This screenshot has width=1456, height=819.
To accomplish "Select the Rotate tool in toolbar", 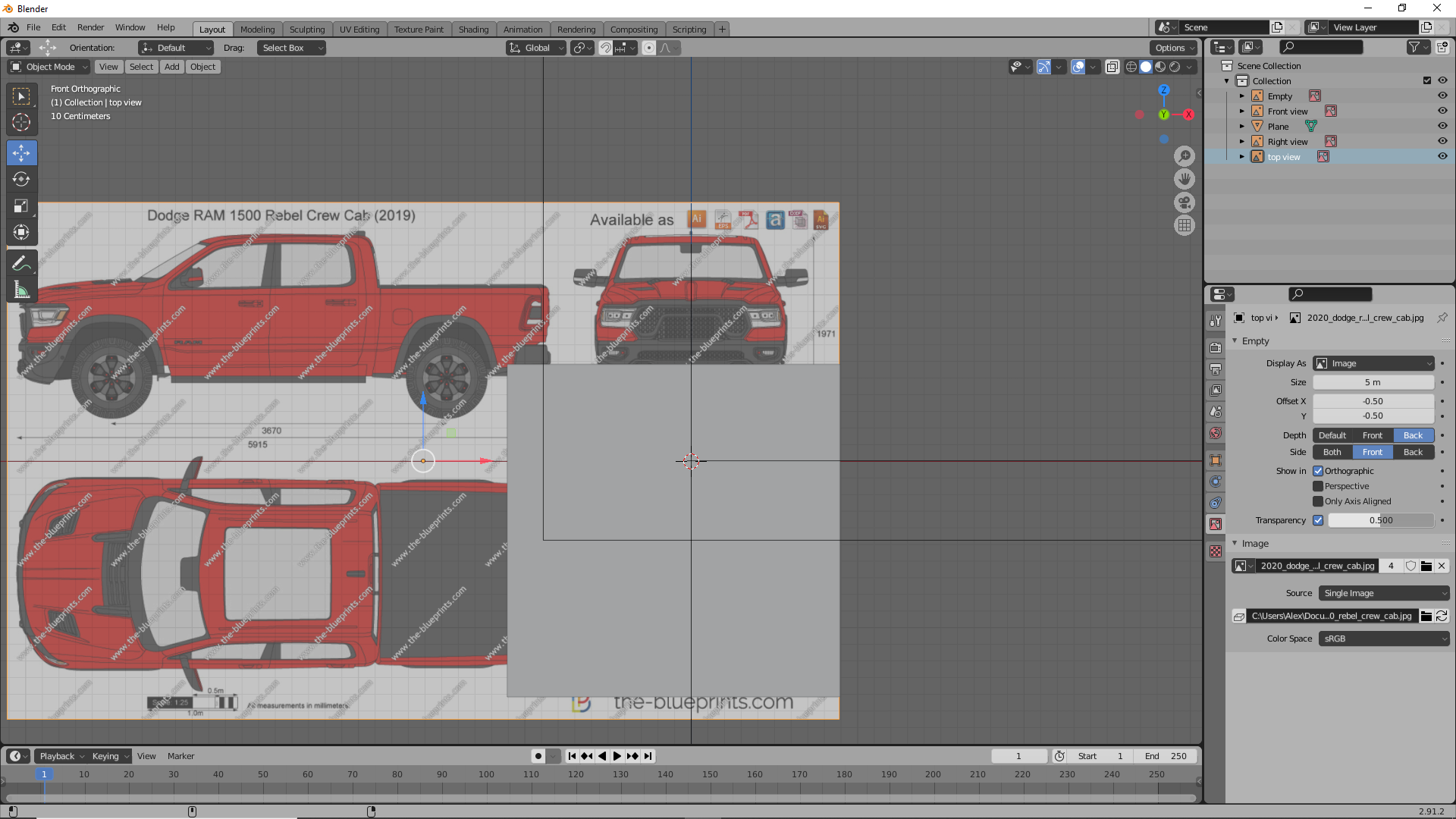I will (21, 180).
